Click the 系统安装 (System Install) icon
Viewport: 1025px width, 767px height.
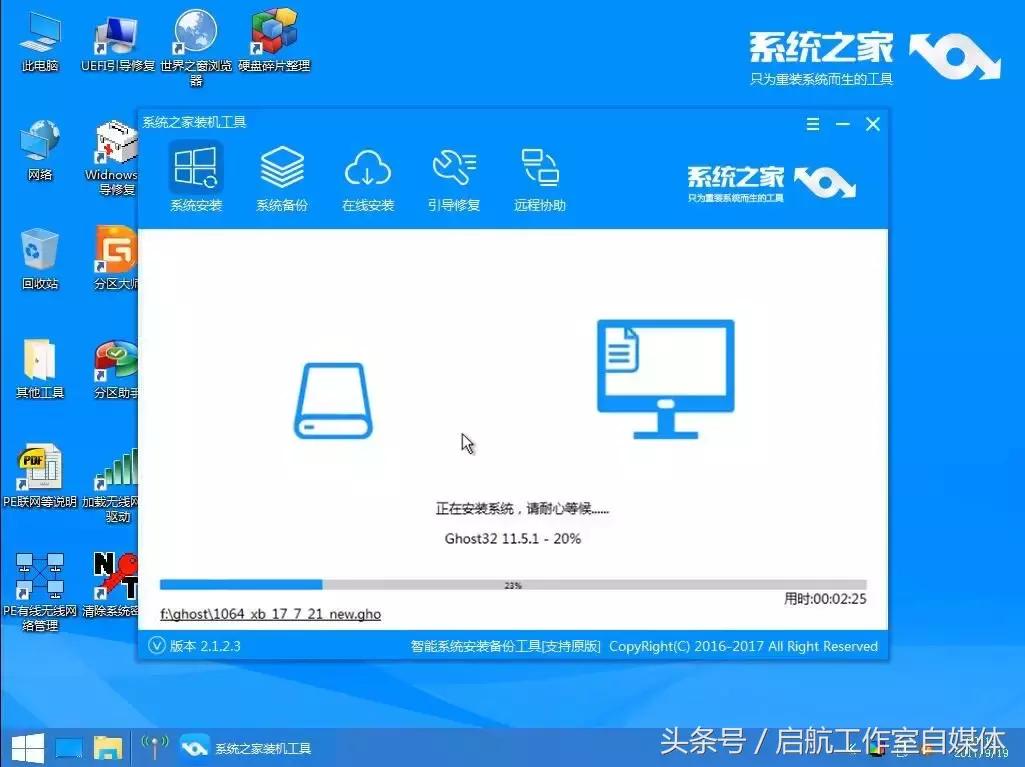coord(196,177)
